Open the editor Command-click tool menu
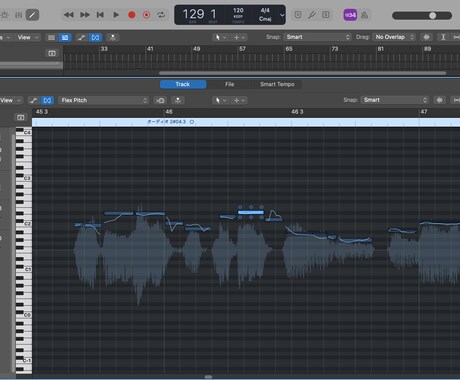The width and height of the screenshot is (460, 380). point(240,100)
